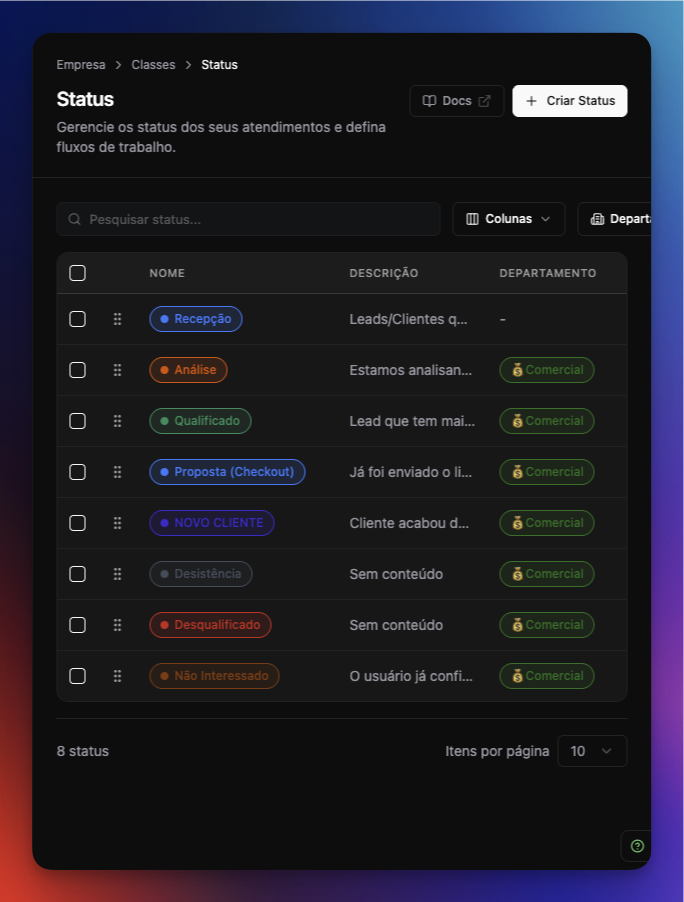Check the Desqualificado row checkbox
The image size is (684, 902).
pyautogui.click(x=78, y=625)
